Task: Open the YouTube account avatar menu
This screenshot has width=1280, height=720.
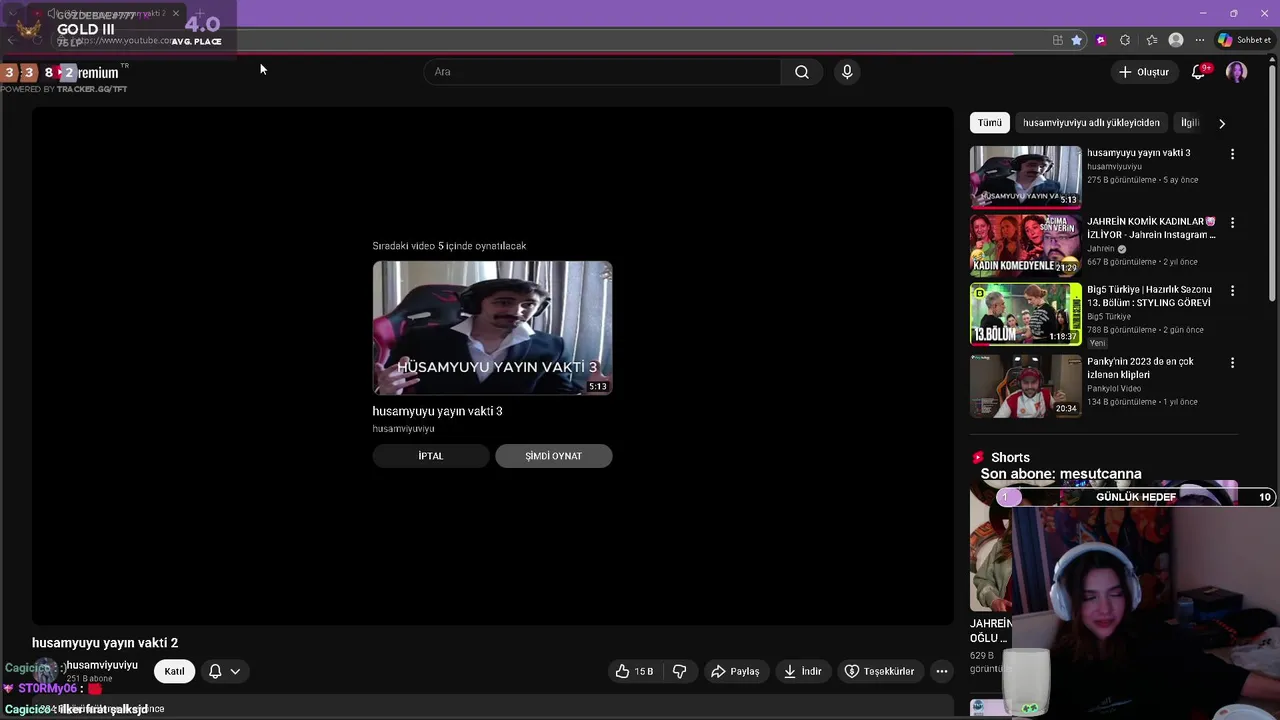Action: pyautogui.click(x=1237, y=72)
